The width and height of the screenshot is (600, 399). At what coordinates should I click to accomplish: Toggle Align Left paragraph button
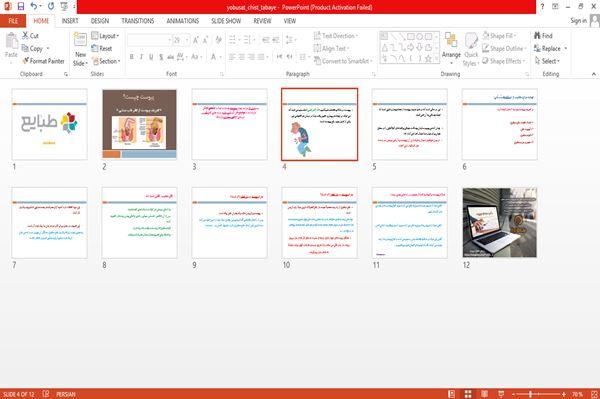coord(232,57)
